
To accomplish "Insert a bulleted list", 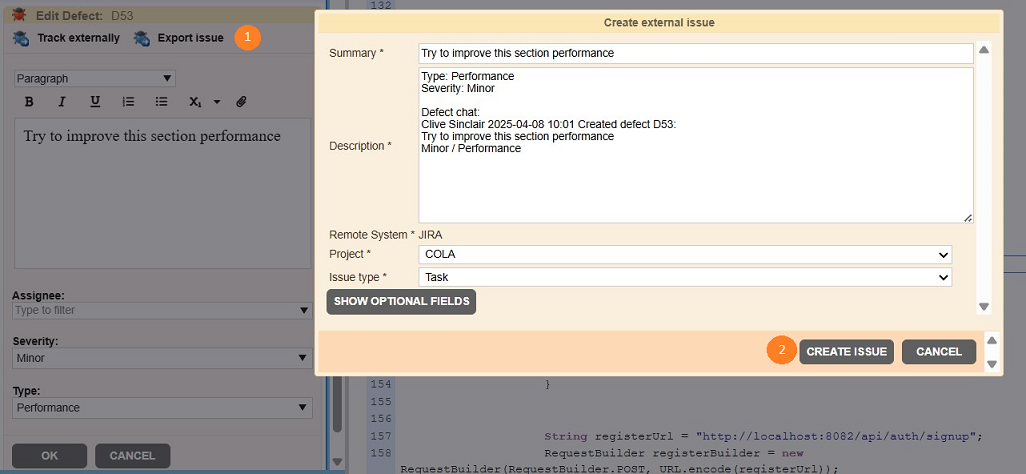I will click(161, 102).
